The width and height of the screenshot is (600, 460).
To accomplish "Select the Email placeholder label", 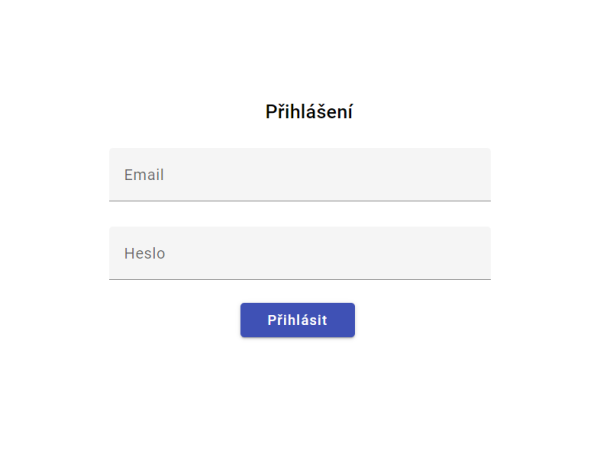I will coord(144,175).
